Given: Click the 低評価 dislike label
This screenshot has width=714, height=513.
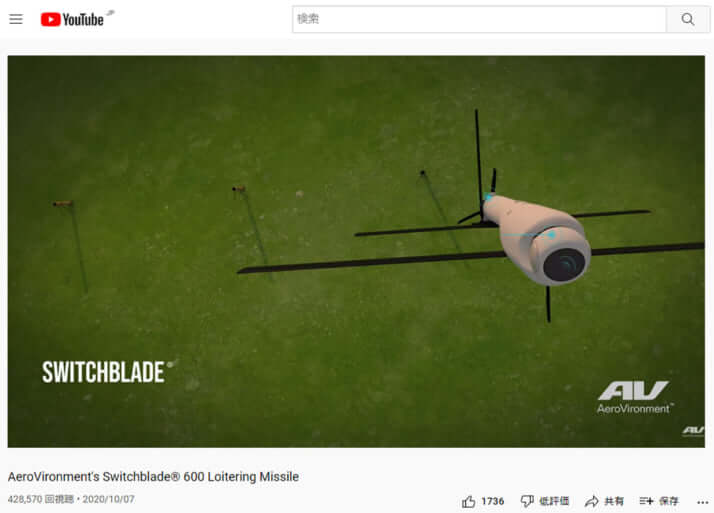Looking at the screenshot, I should click(554, 502).
